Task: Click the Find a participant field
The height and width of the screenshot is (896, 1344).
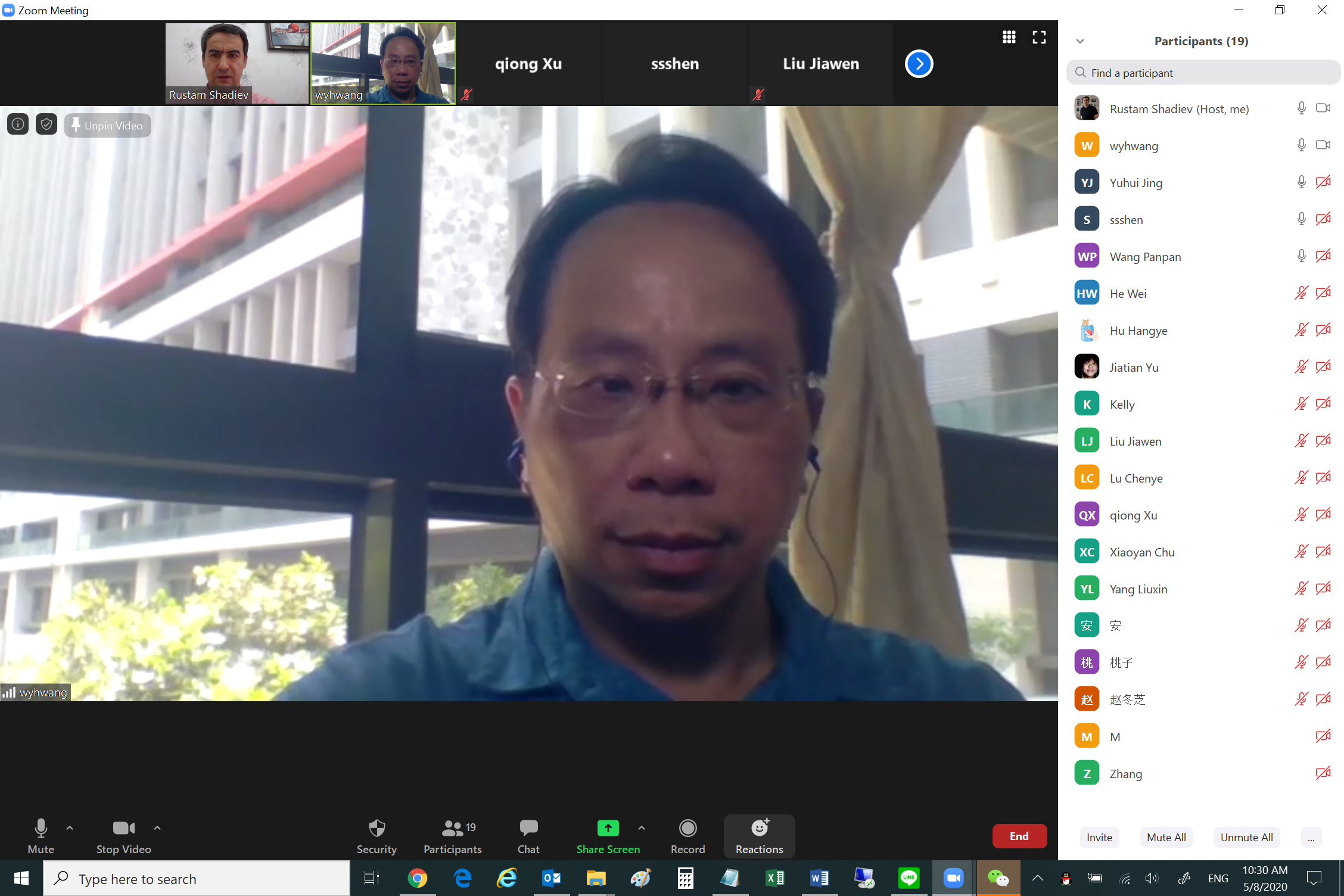Action: [x=1203, y=73]
